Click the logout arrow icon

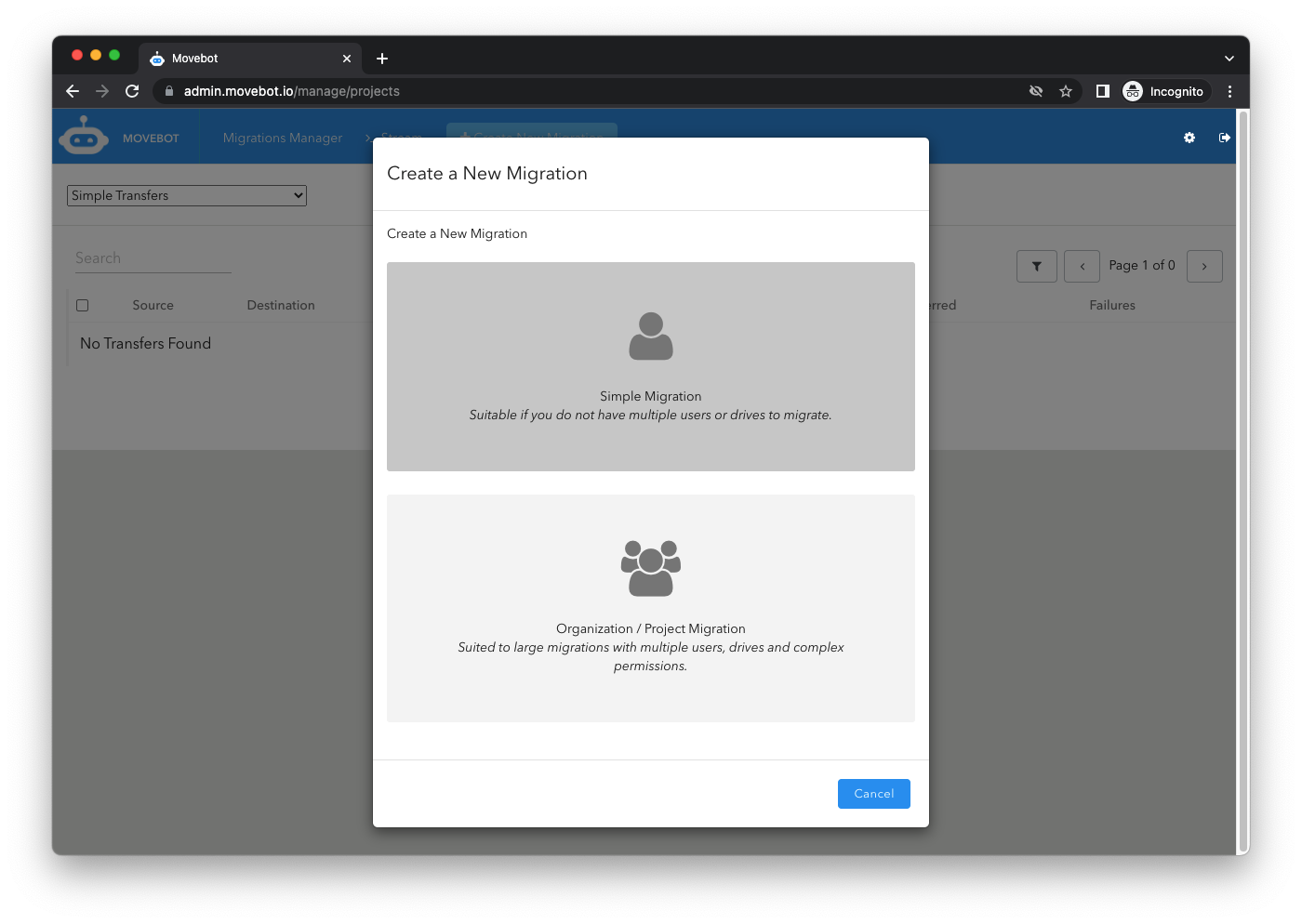1224,138
